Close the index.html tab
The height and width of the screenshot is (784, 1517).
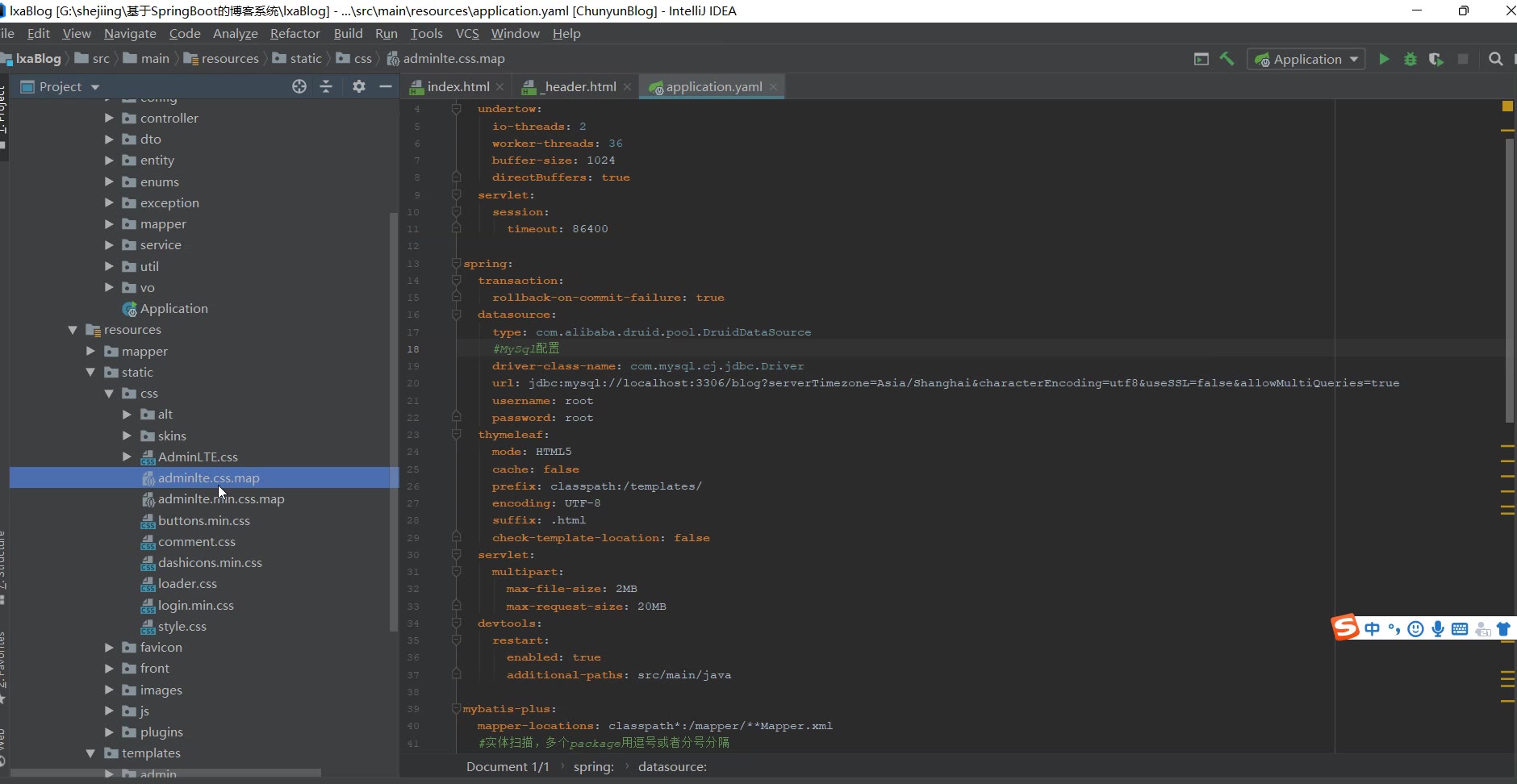(x=500, y=87)
